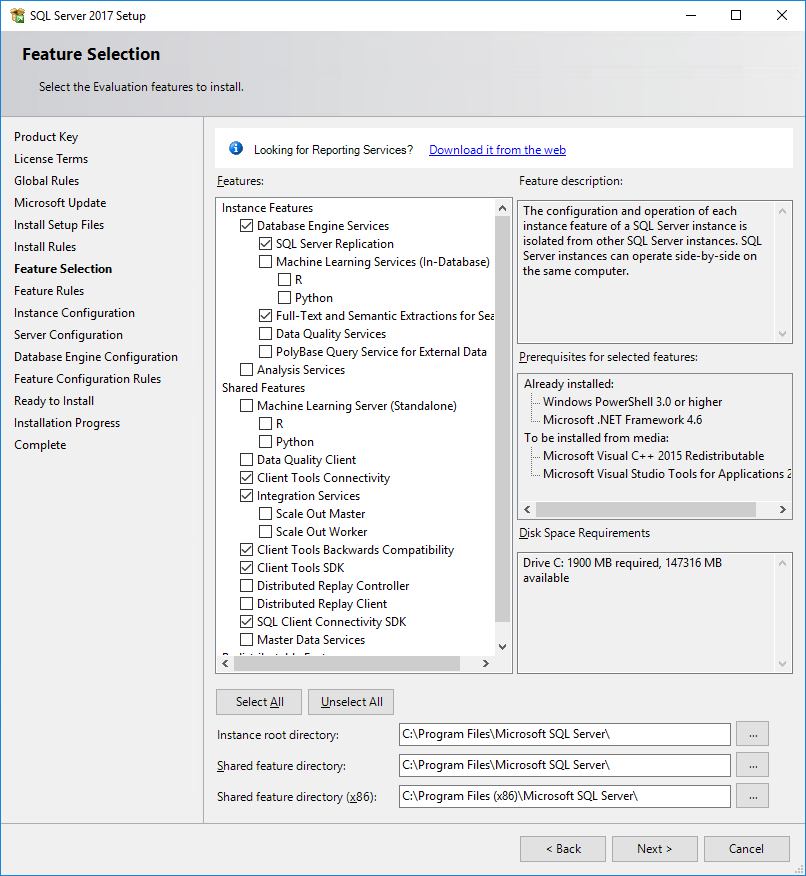
Task: Uncheck Database Engine Services
Action: [x=246, y=226]
